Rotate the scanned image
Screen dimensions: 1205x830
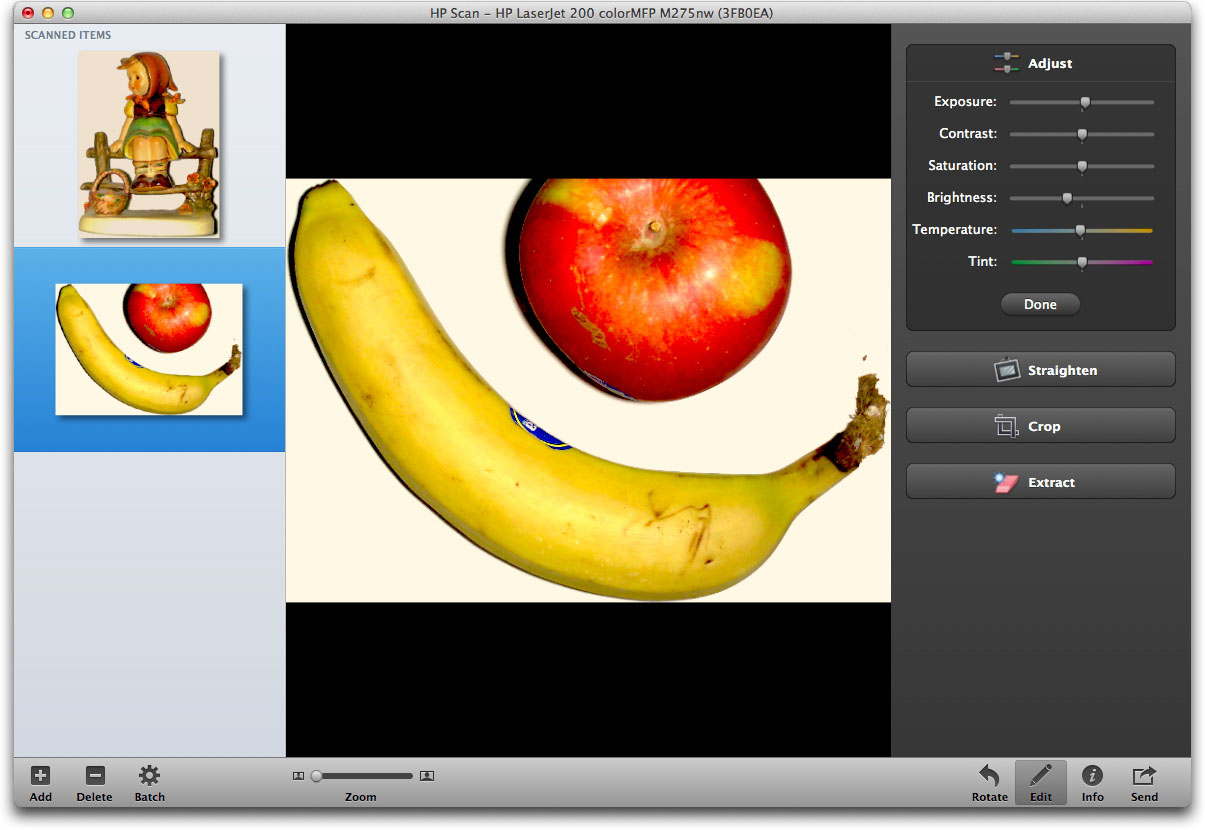click(989, 776)
